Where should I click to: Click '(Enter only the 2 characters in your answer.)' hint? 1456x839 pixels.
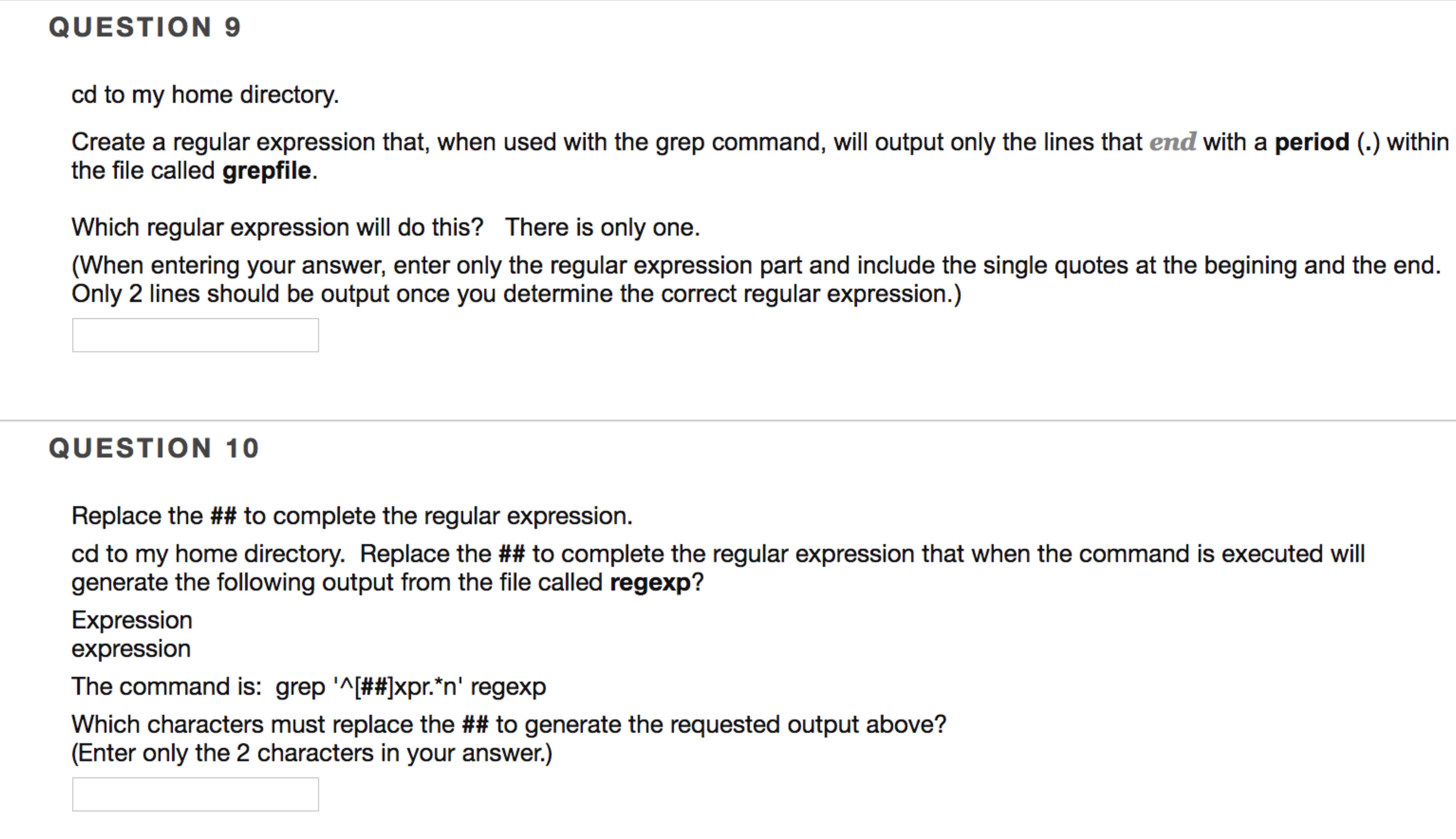[312, 753]
